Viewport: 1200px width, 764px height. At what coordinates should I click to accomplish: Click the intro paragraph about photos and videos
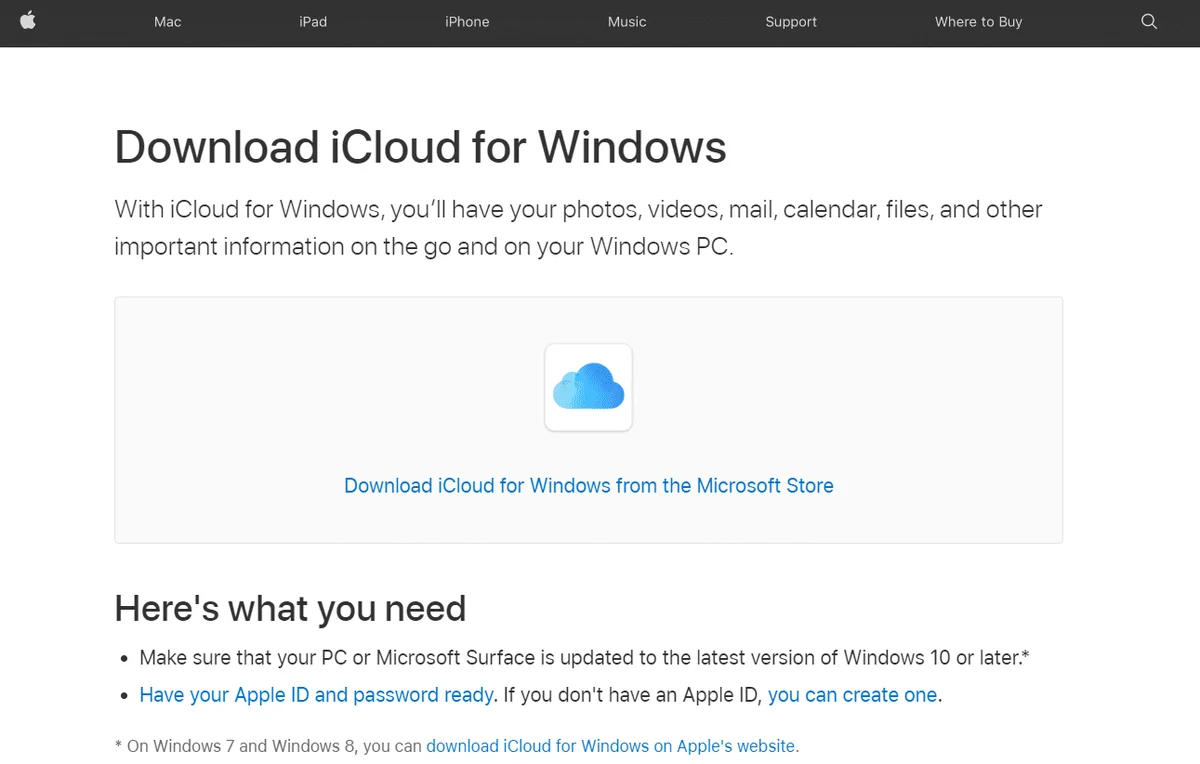tap(578, 228)
